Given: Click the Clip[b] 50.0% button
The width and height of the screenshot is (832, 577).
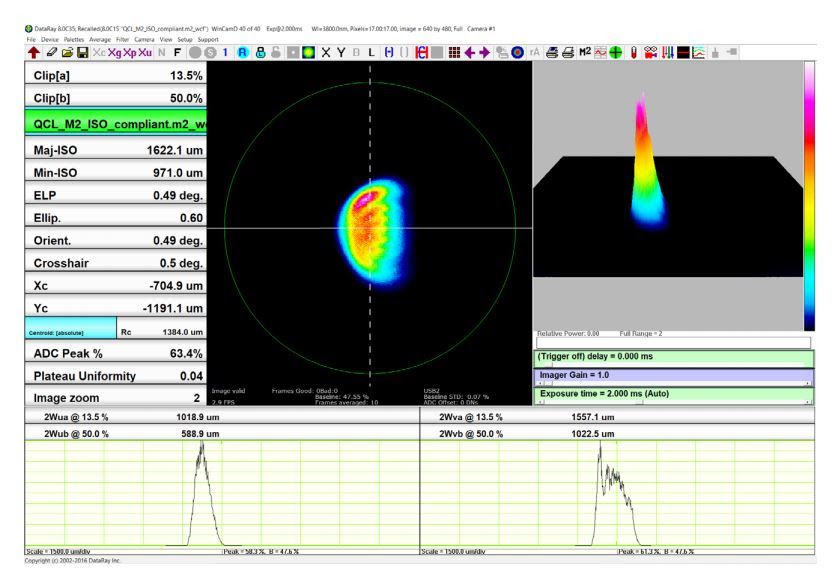Looking at the screenshot, I should pyautogui.click(x=116, y=97).
